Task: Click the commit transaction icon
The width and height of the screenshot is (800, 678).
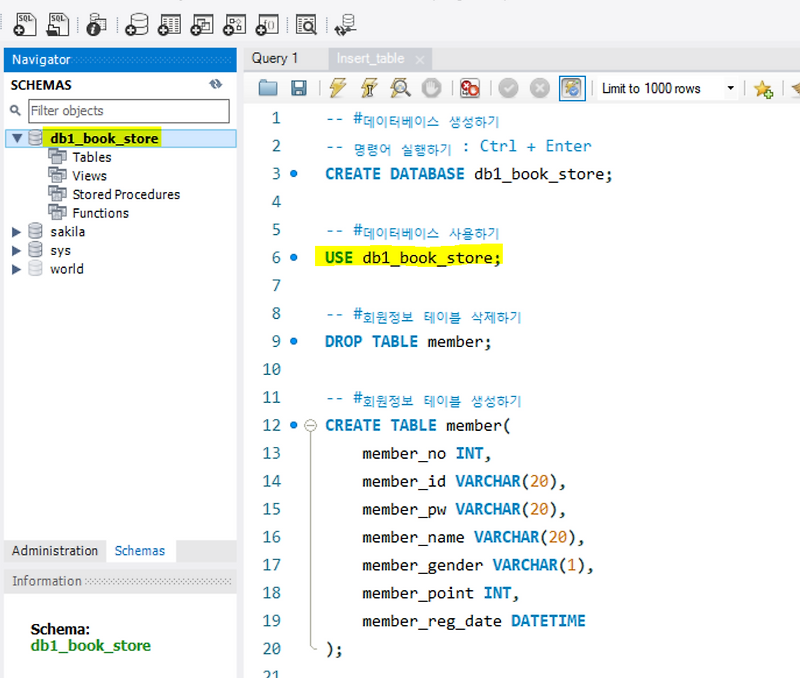Action: click(508, 88)
